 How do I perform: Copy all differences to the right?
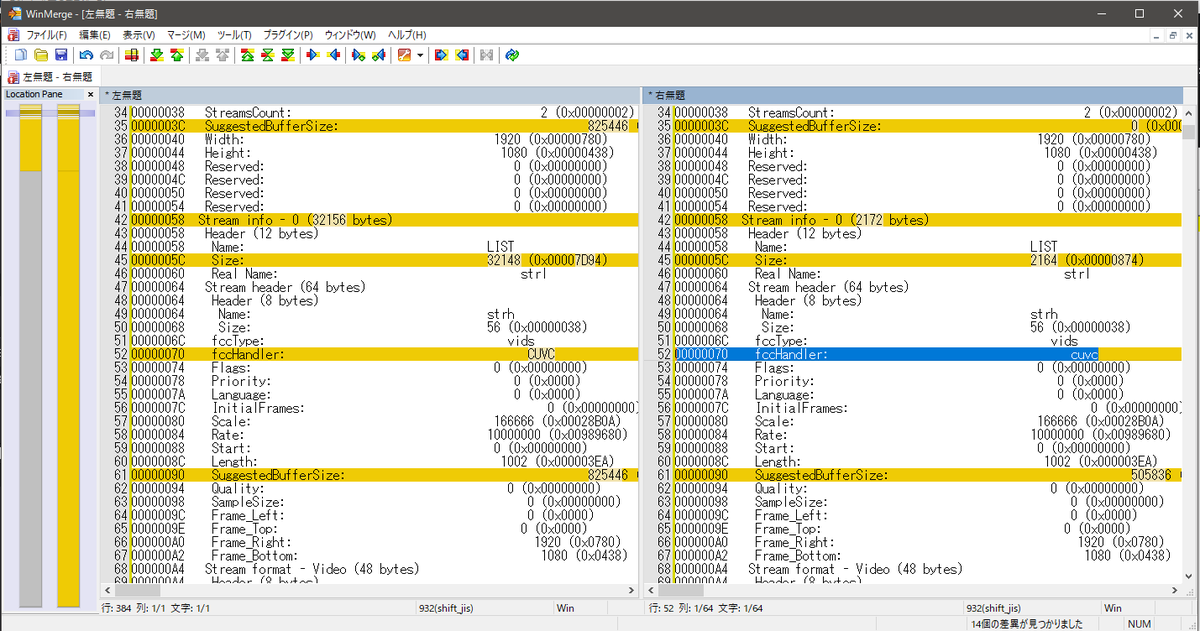point(440,54)
